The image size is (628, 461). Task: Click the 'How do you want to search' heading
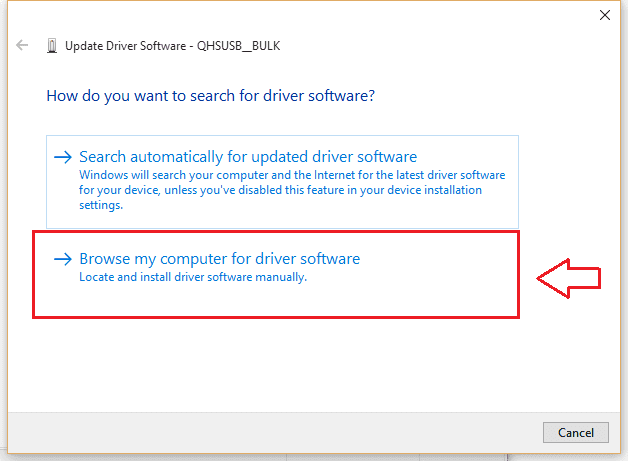211,96
